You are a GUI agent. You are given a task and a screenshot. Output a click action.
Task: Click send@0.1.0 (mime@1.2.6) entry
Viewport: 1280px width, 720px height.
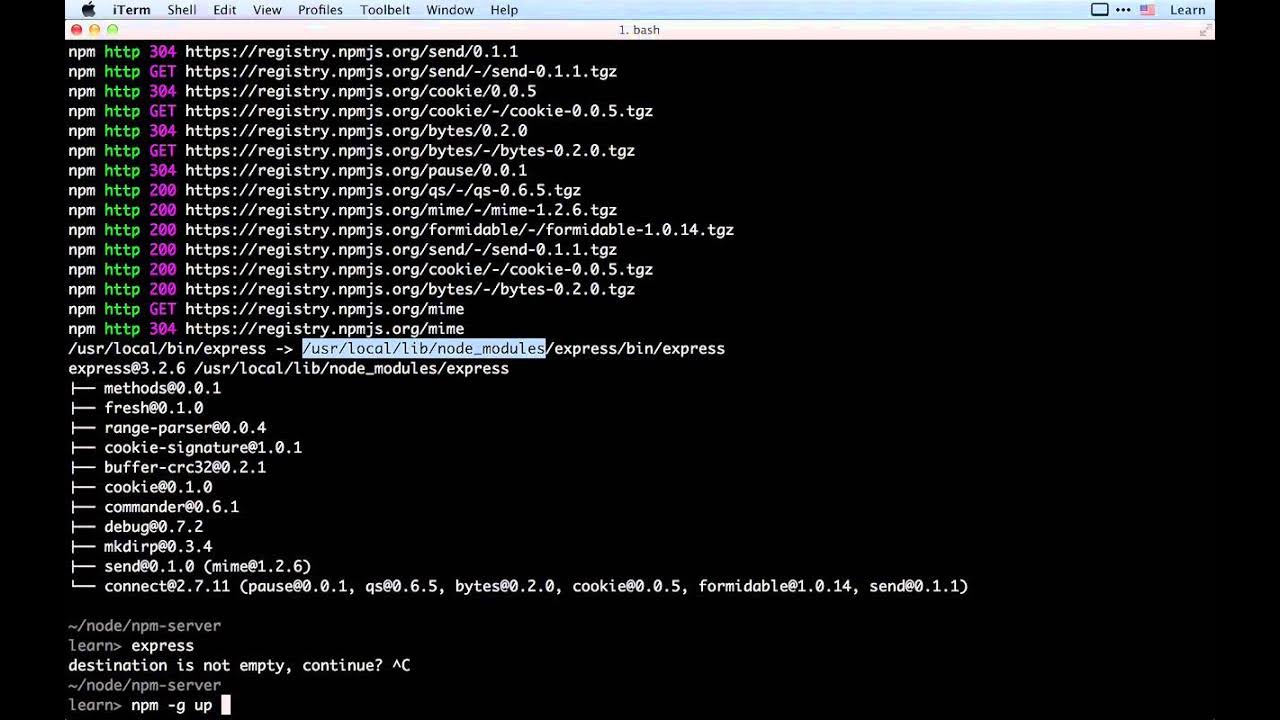tap(207, 567)
